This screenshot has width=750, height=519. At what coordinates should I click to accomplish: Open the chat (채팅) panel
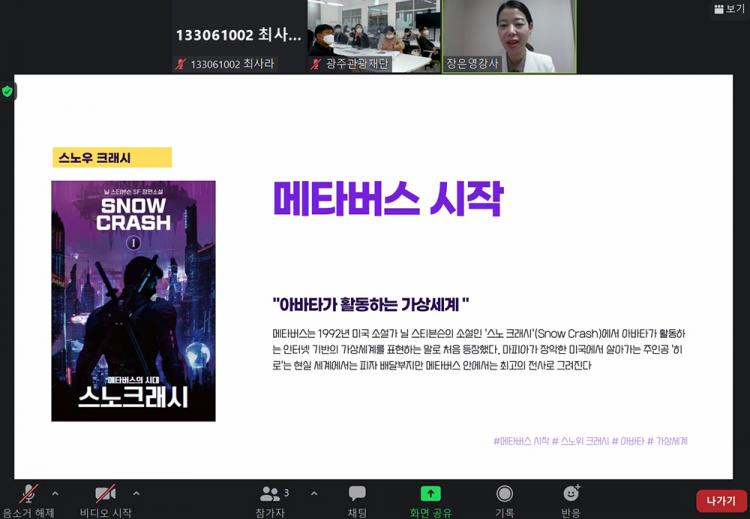(x=357, y=495)
